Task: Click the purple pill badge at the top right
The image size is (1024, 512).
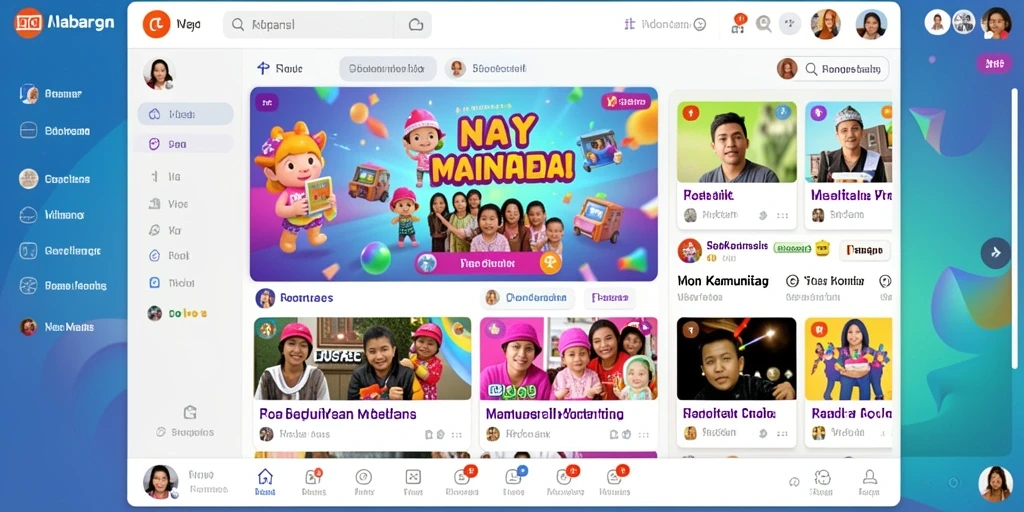Action: [x=994, y=63]
